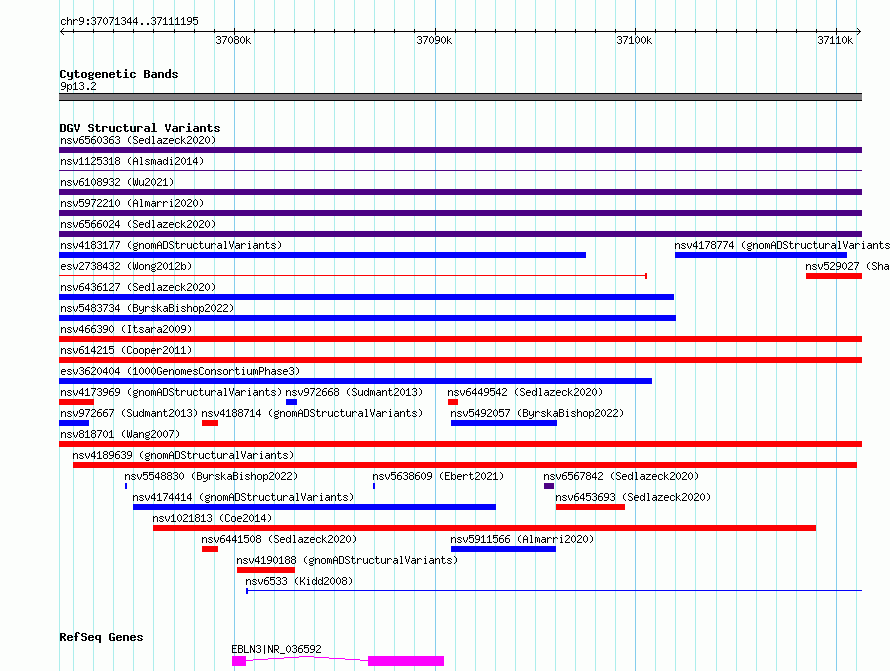The image size is (890, 671).
Task: Click the blue bar under nsv5911566
Action: tap(503, 550)
